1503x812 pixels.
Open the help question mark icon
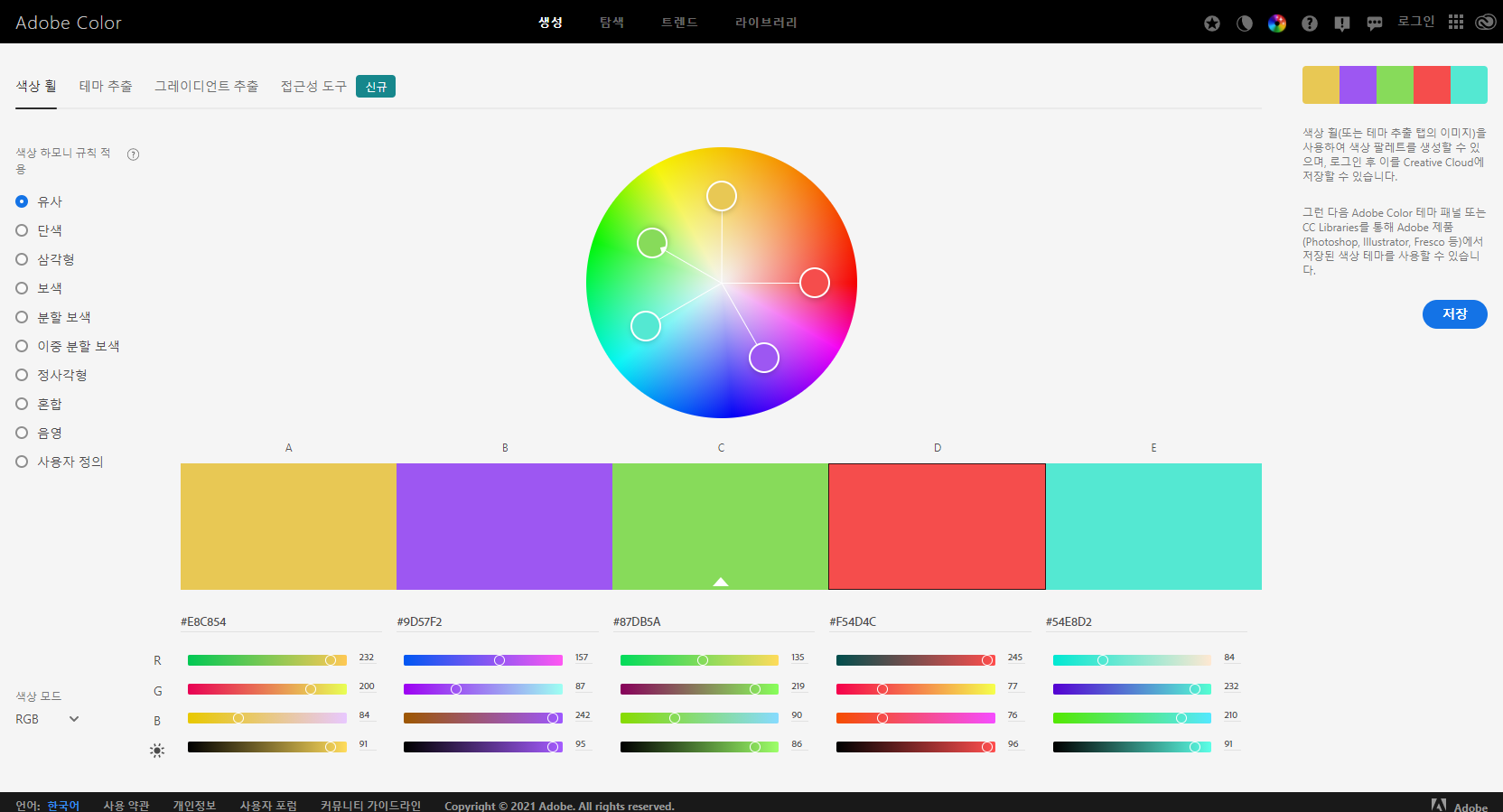(1310, 23)
